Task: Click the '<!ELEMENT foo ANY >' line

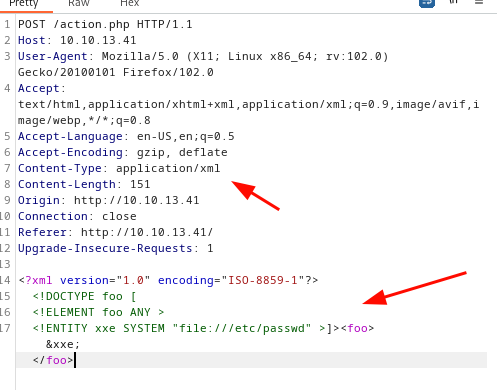Action: 98,312
